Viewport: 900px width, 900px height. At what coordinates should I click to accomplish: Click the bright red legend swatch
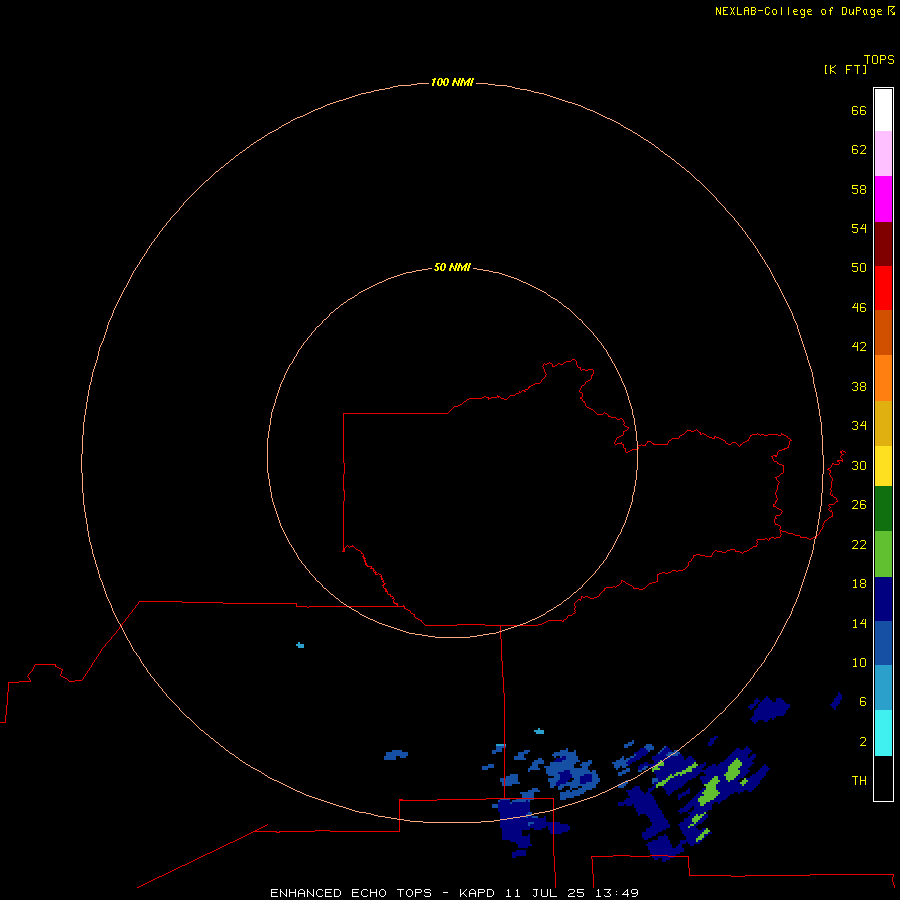click(883, 288)
